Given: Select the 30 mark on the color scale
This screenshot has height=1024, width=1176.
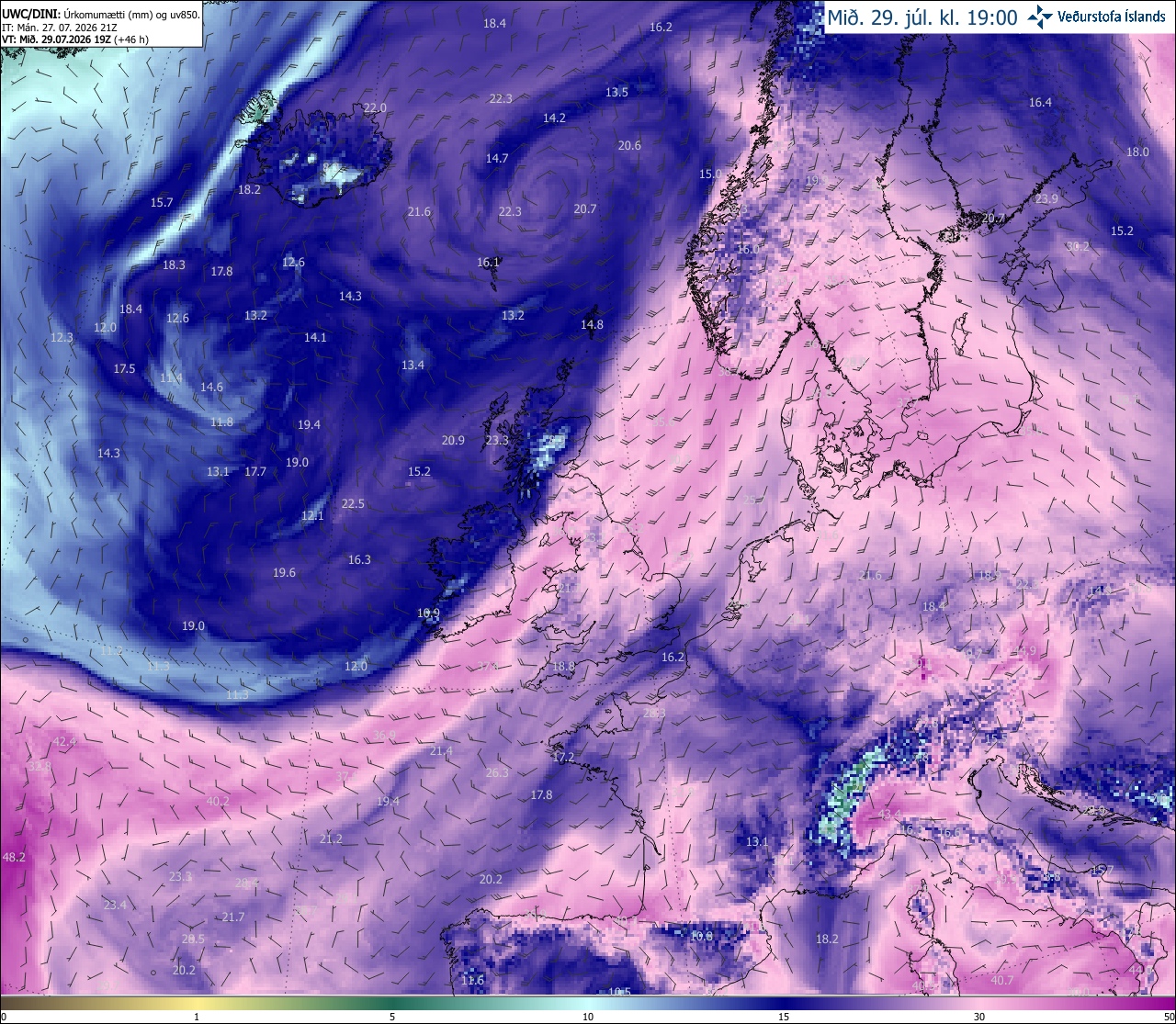Looking at the screenshot, I should coord(979,1017).
